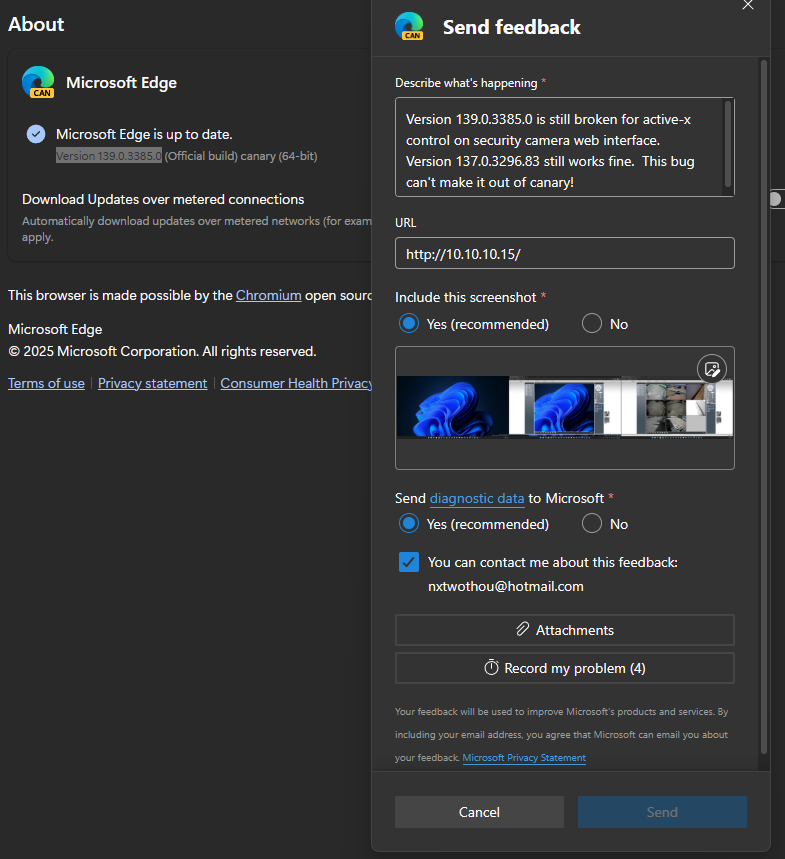Open Consumer Health Privacy link
The height and width of the screenshot is (859, 785).
pos(296,383)
